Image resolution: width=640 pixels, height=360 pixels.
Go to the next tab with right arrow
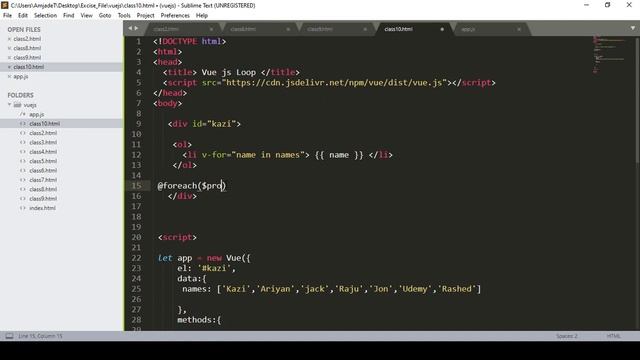point(136,28)
